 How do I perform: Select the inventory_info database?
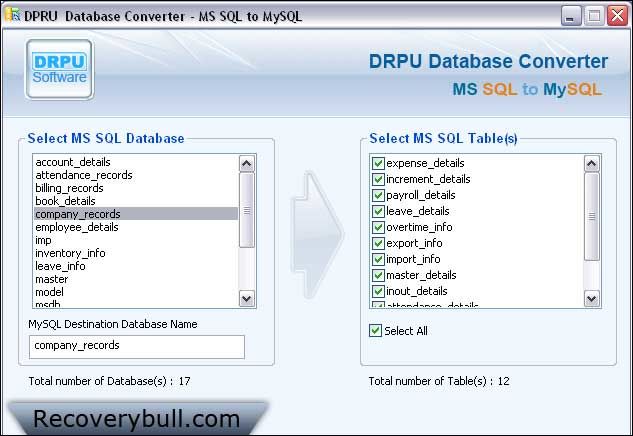click(136, 253)
